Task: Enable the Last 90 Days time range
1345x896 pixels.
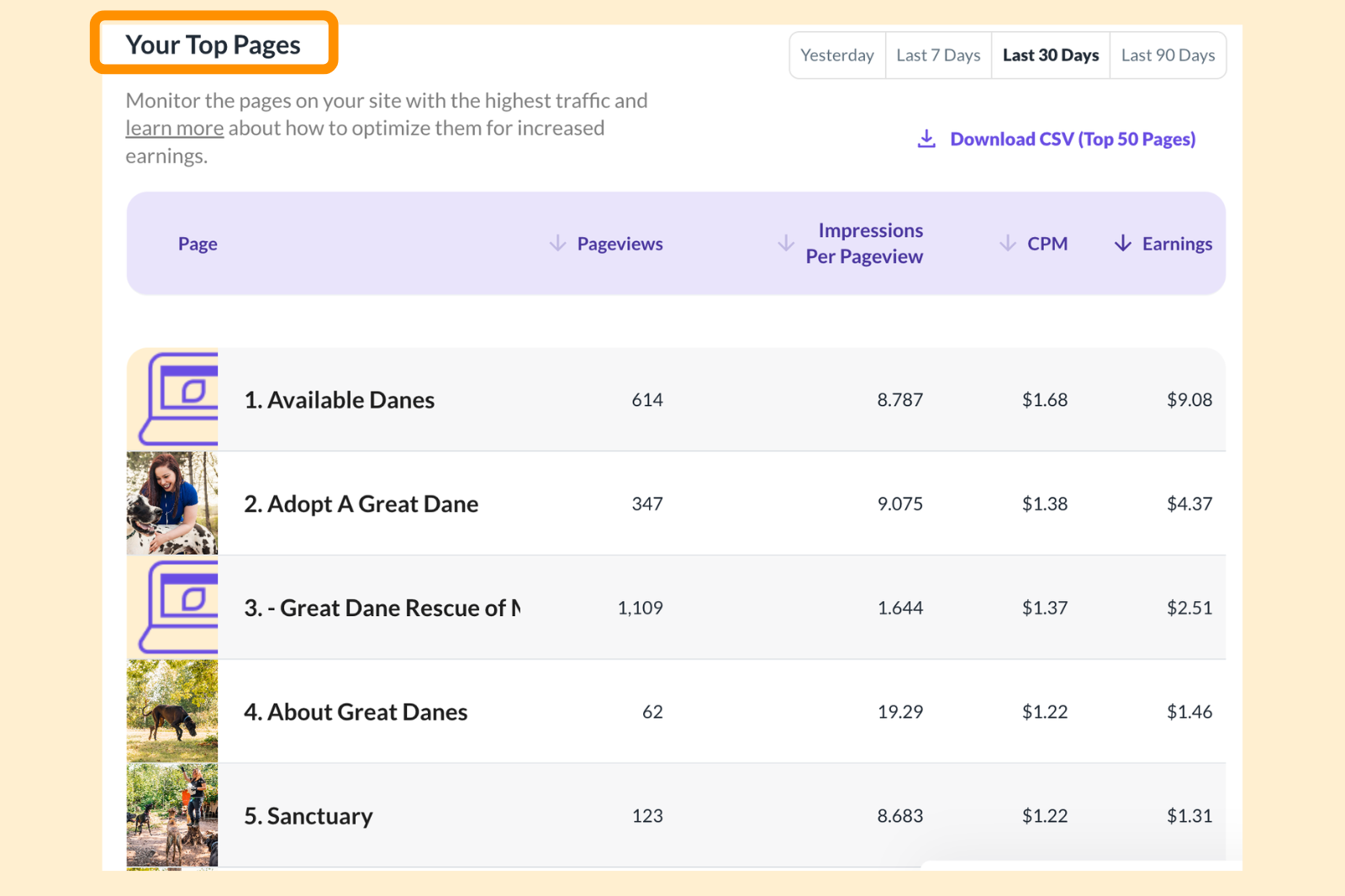Action: click(x=1168, y=55)
